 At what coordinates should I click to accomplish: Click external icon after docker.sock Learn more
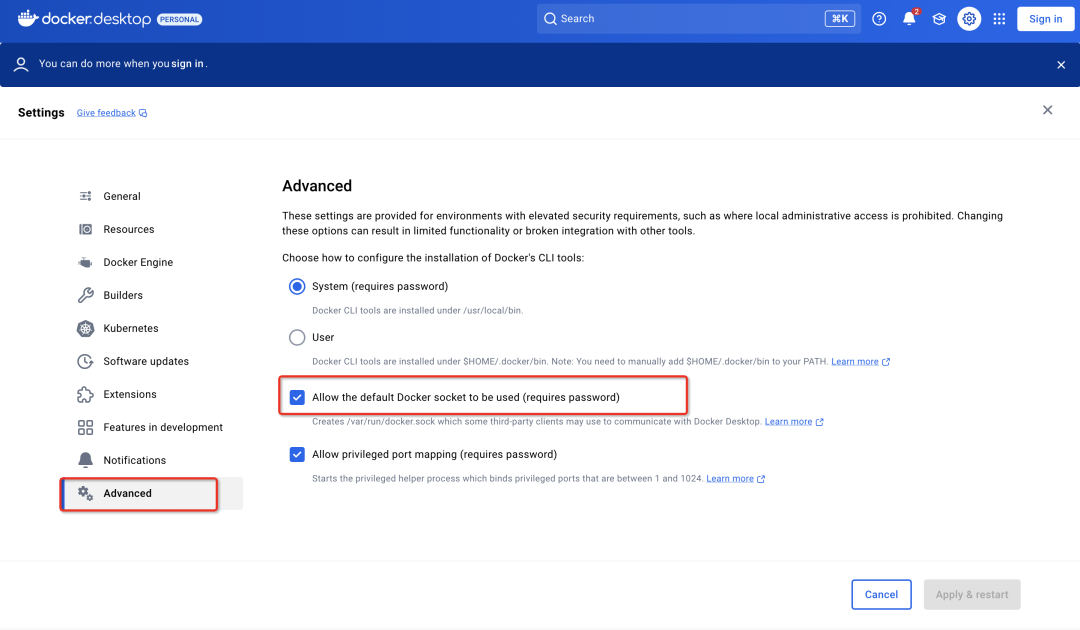[x=820, y=421]
